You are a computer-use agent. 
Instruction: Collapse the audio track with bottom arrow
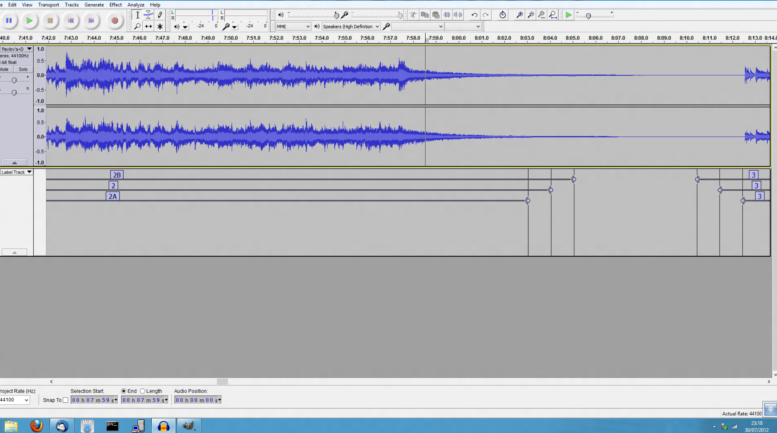14,162
